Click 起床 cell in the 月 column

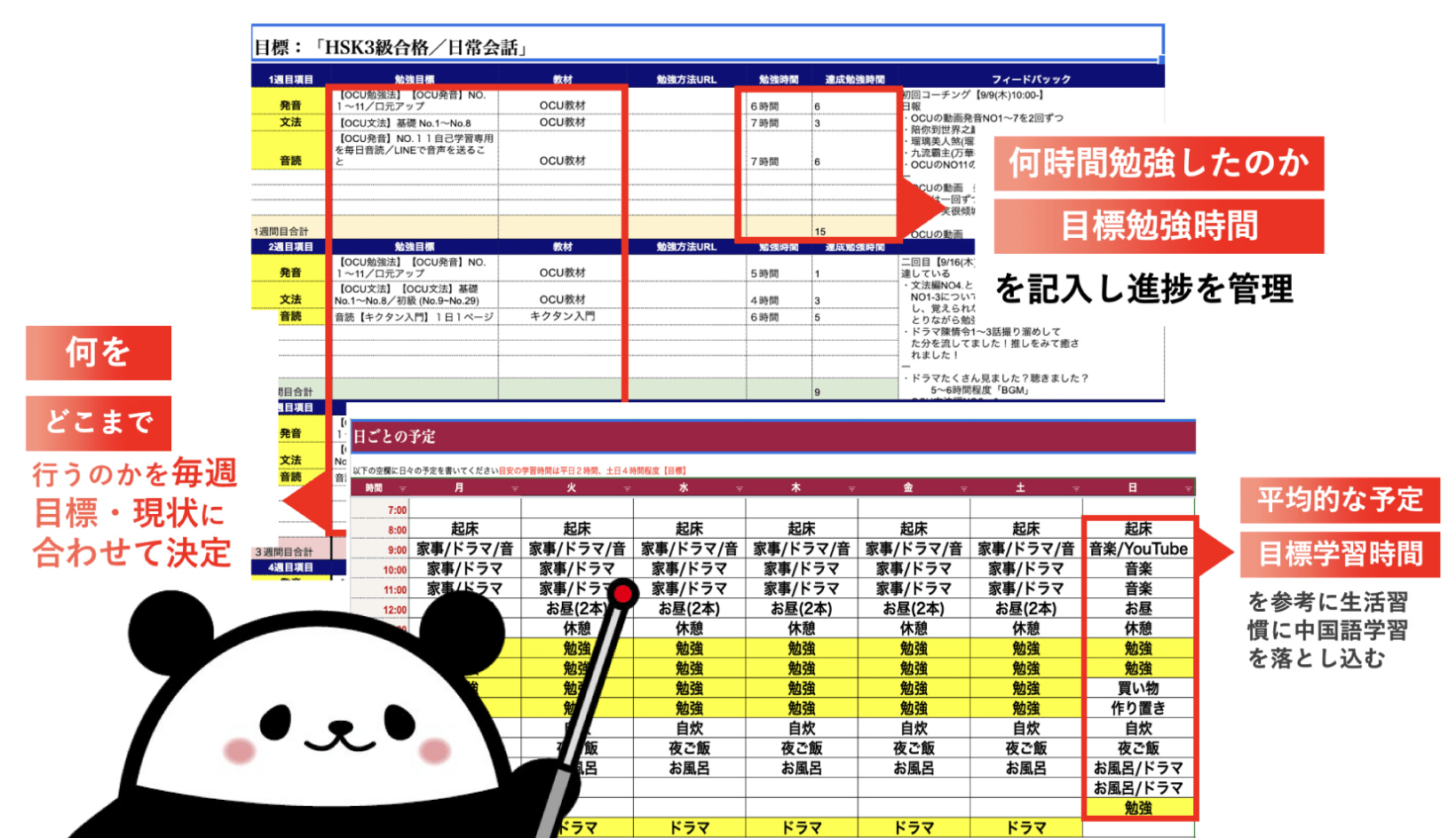(x=465, y=529)
